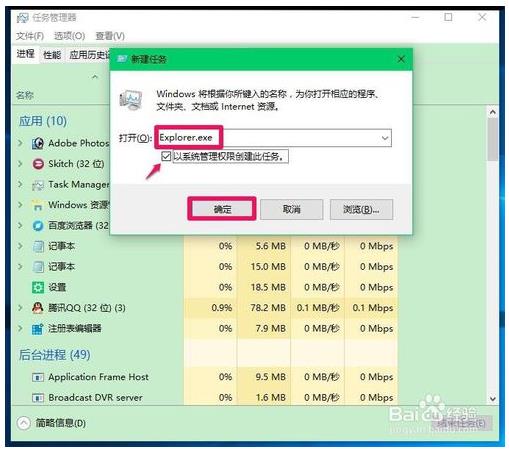Click the 0.1 MB/秒 disk cell for QQ
The height and width of the screenshot is (450, 509).
318,308
